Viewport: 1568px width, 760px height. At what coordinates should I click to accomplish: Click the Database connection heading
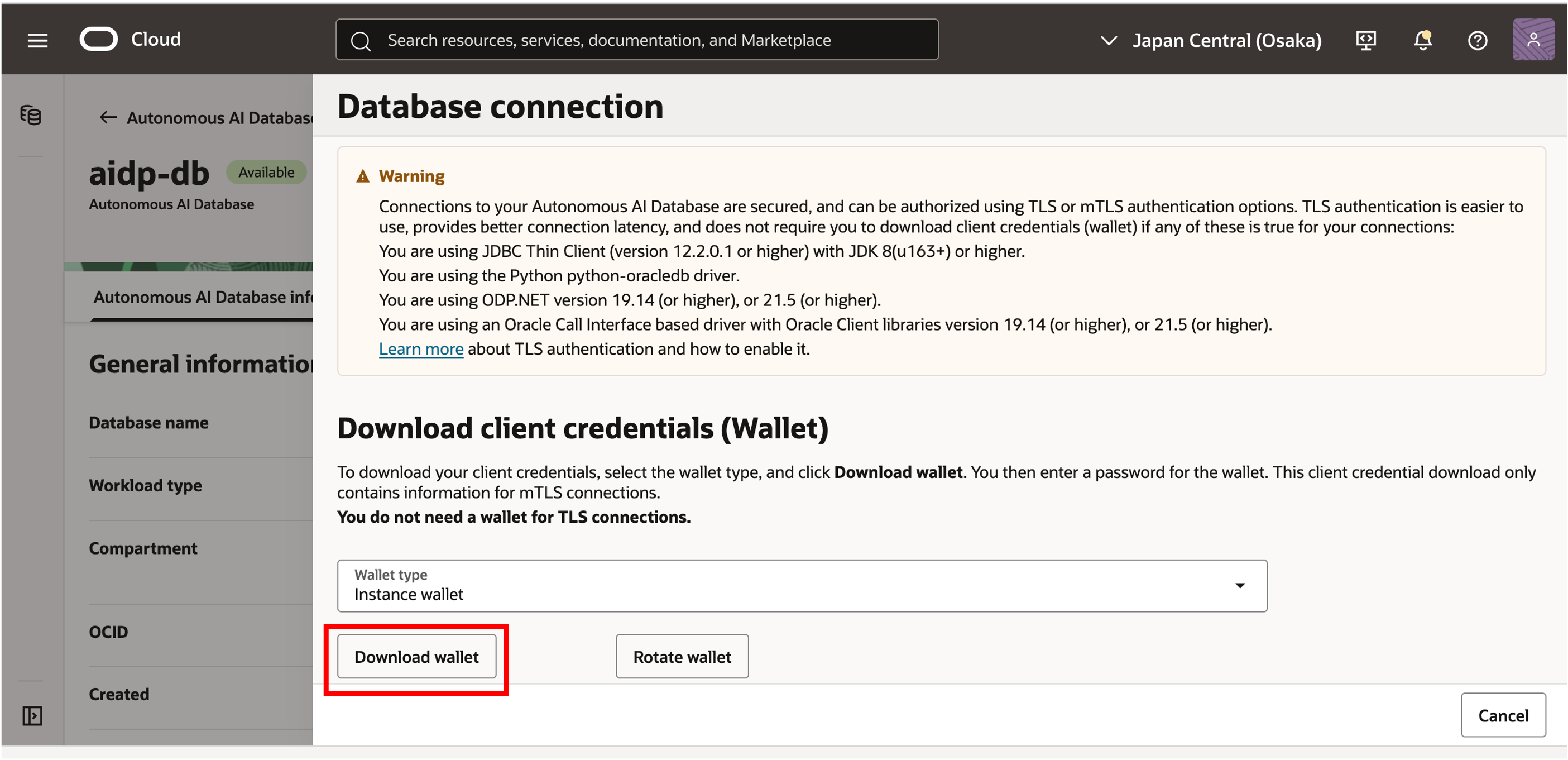point(500,107)
